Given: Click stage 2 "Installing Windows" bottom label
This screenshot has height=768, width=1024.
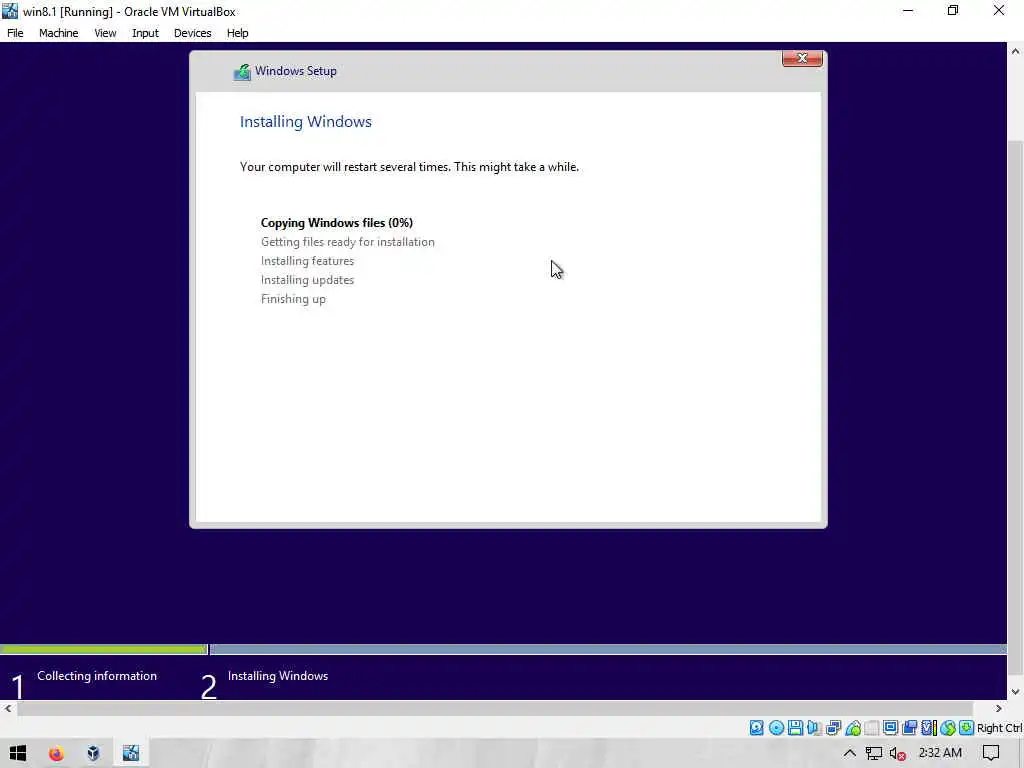Looking at the screenshot, I should point(278,676).
